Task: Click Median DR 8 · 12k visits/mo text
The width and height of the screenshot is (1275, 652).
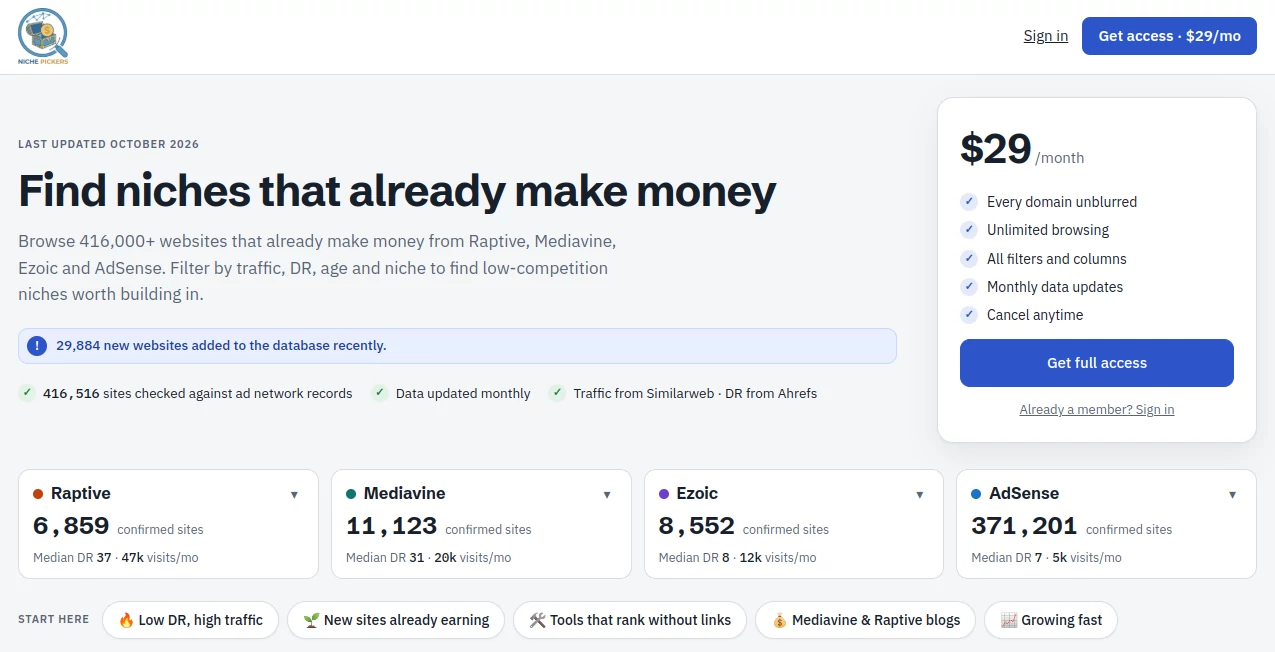Action: pyautogui.click(x=737, y=557)
